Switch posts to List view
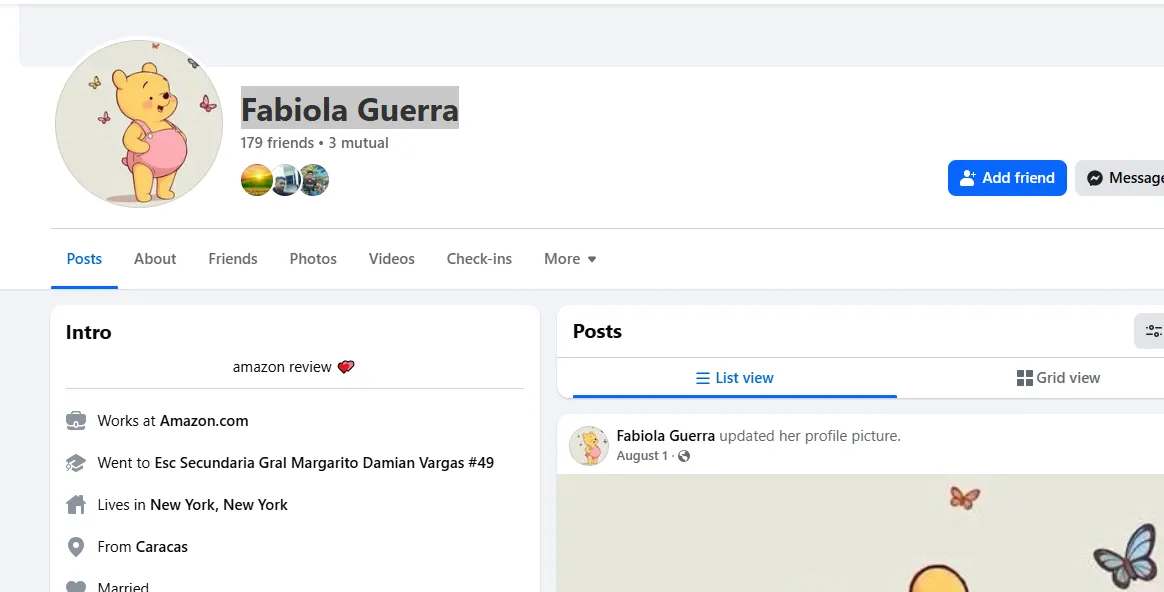This screenshot has width=1164, height=592. coord(734,378)
